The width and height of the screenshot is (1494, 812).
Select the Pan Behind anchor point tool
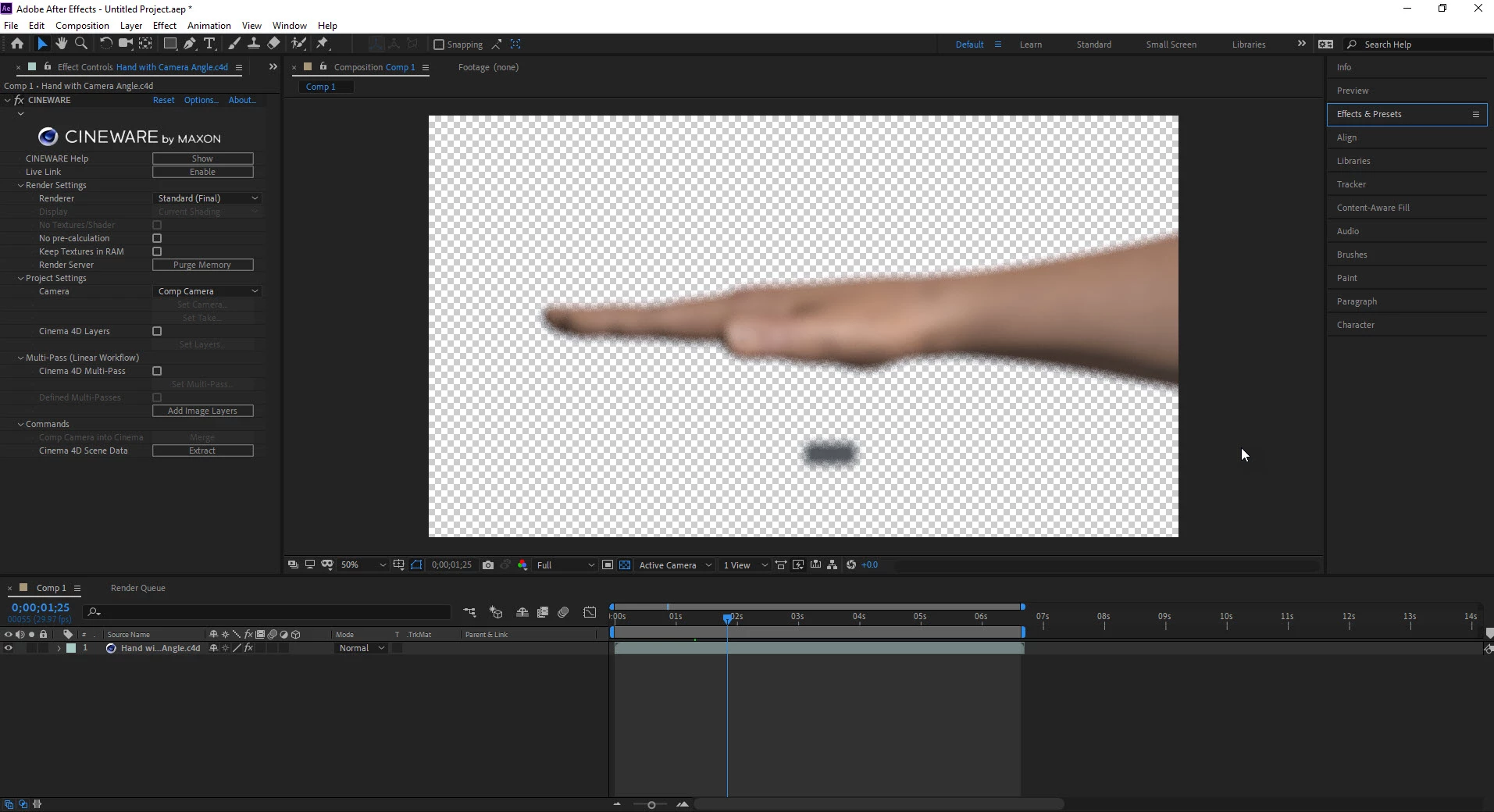(145, 44)
